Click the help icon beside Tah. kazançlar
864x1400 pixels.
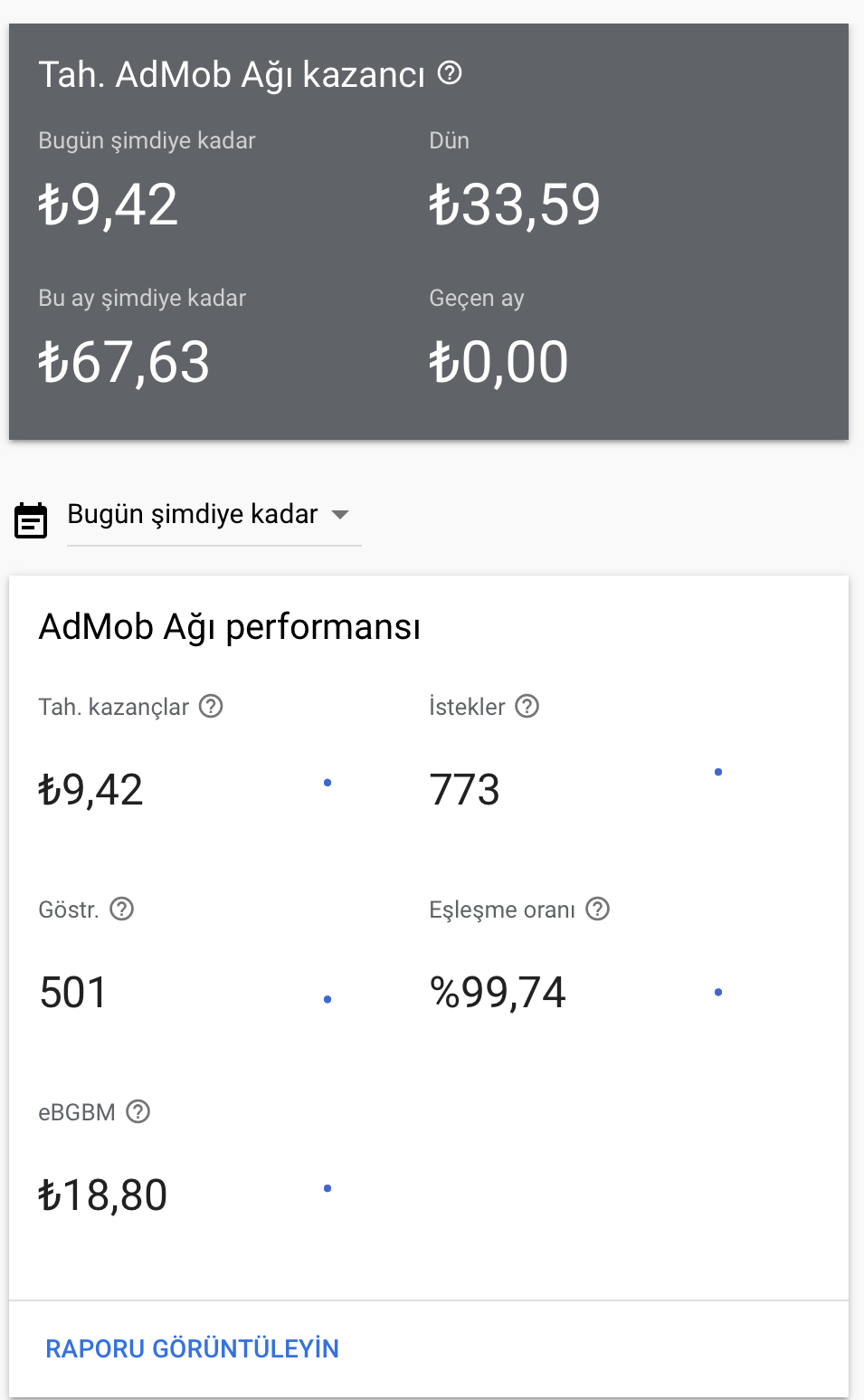[x=211, y=706]
